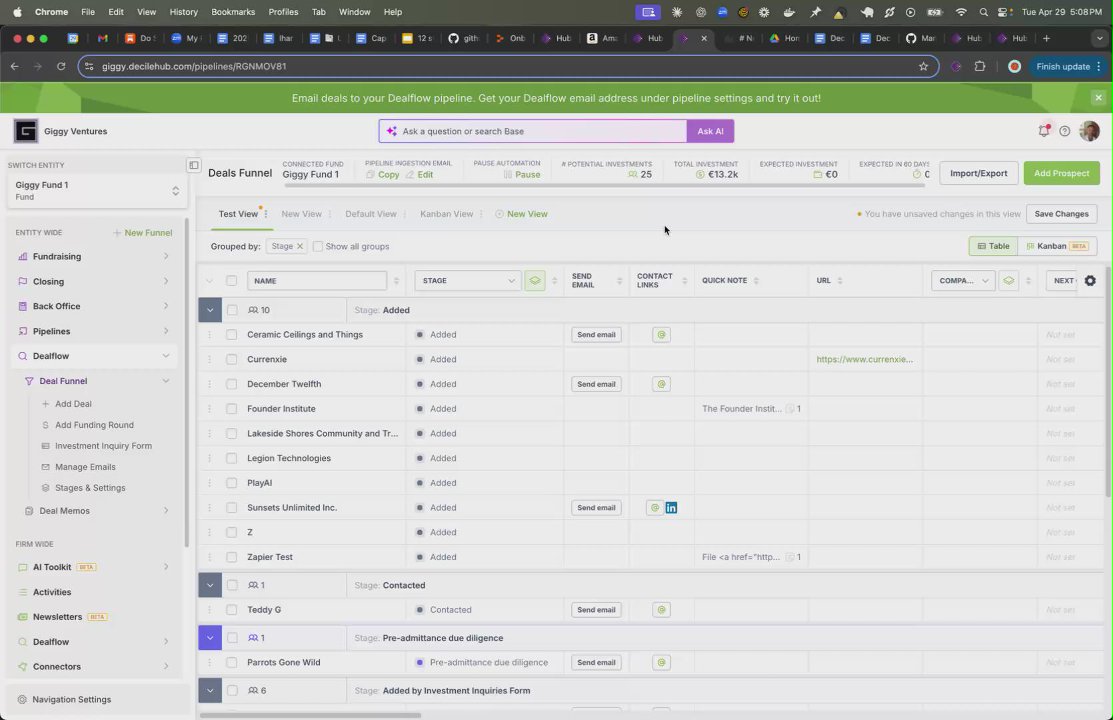Viewport: 1113px width, 720px height.
Task: Open the Bookmarks menu in menu bar
Action: coord(233,12)
